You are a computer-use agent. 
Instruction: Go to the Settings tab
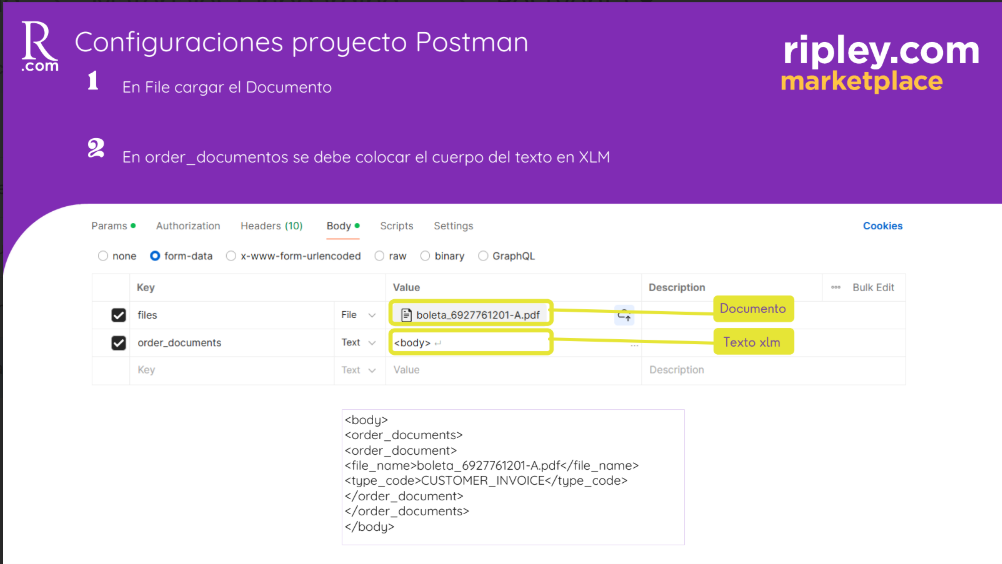[x=453, y=225]
